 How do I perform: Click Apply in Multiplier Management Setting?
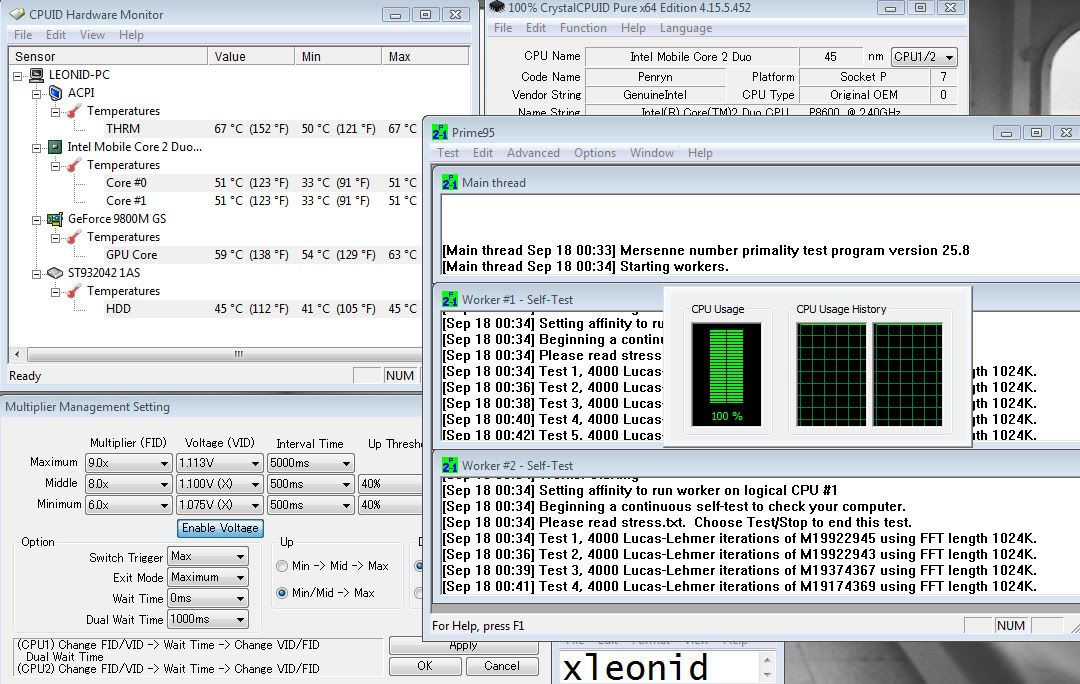(463, 645)
